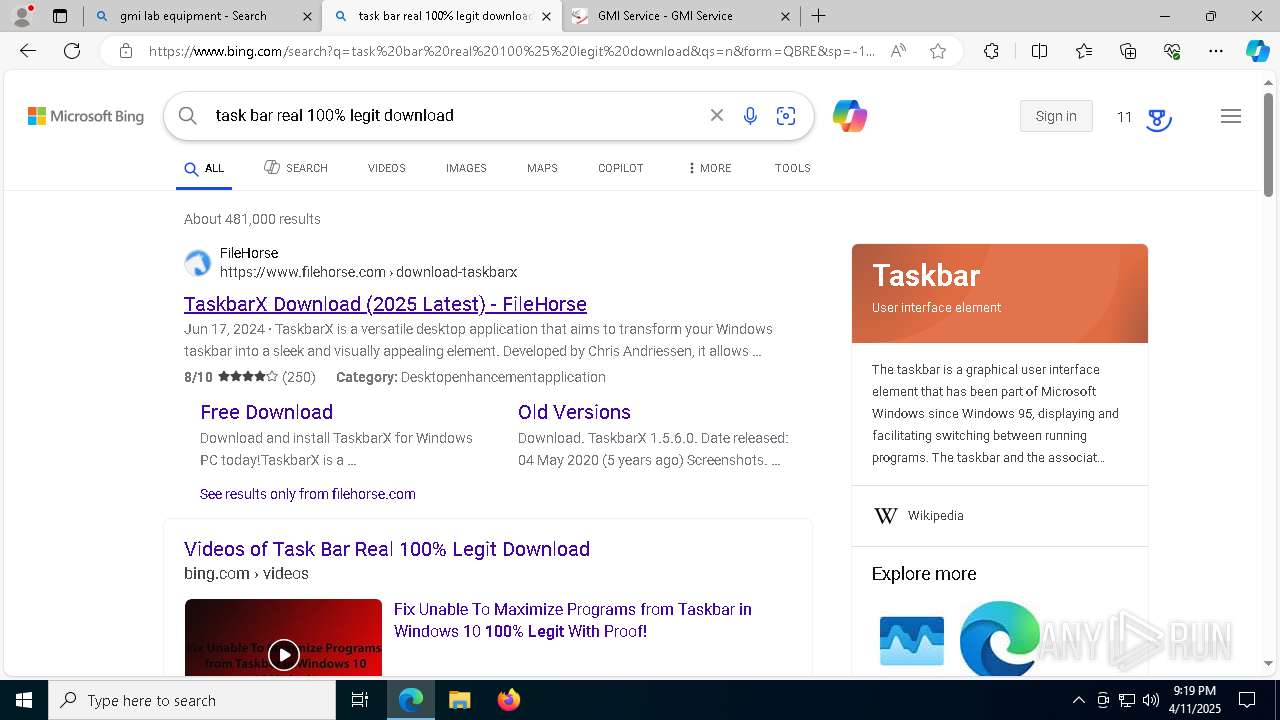Select the IMAGES tab
The image size is (1280, 720).
[x=466, y=168]
